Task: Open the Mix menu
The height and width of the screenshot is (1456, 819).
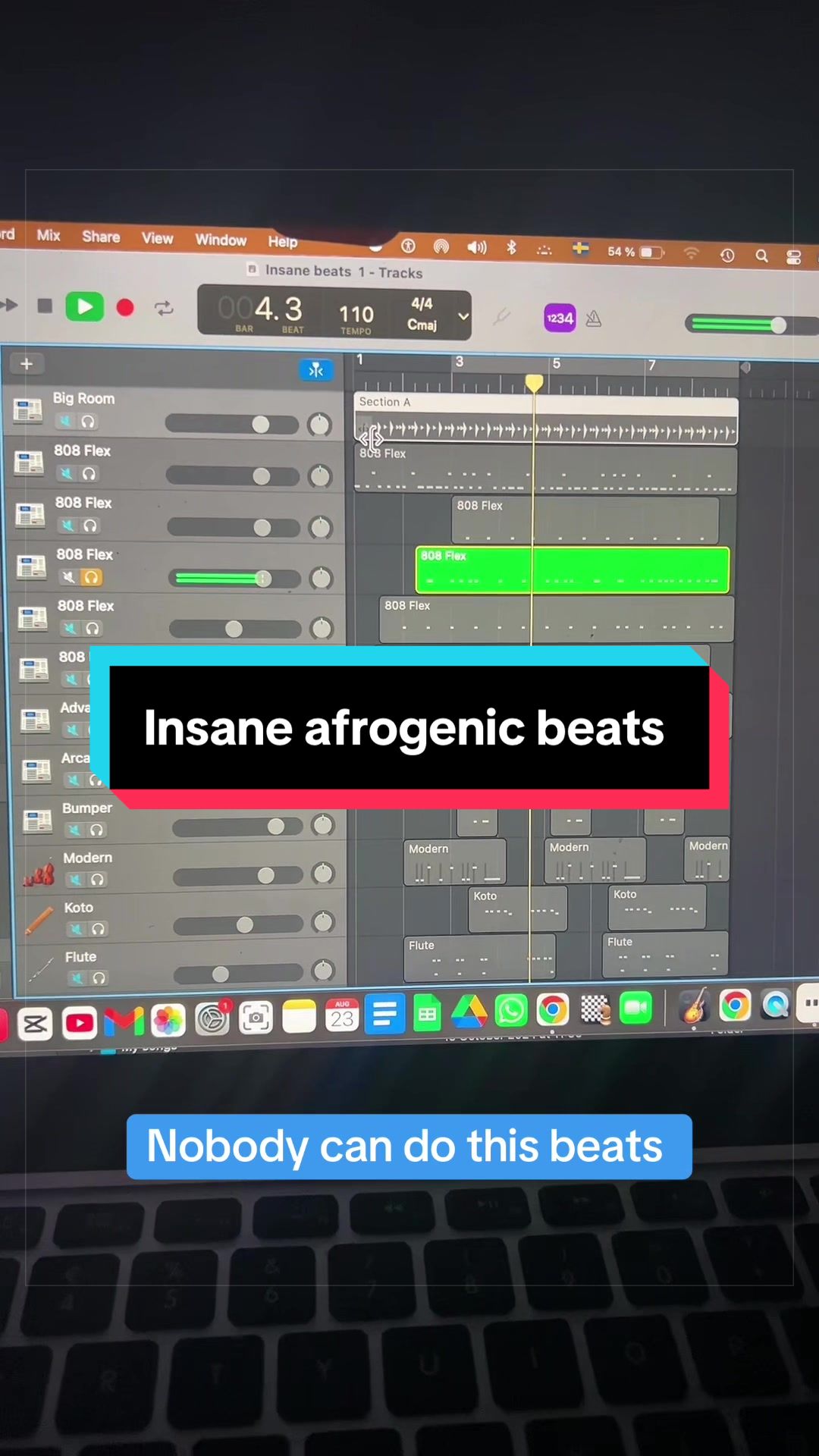Action: click(49, 236)
